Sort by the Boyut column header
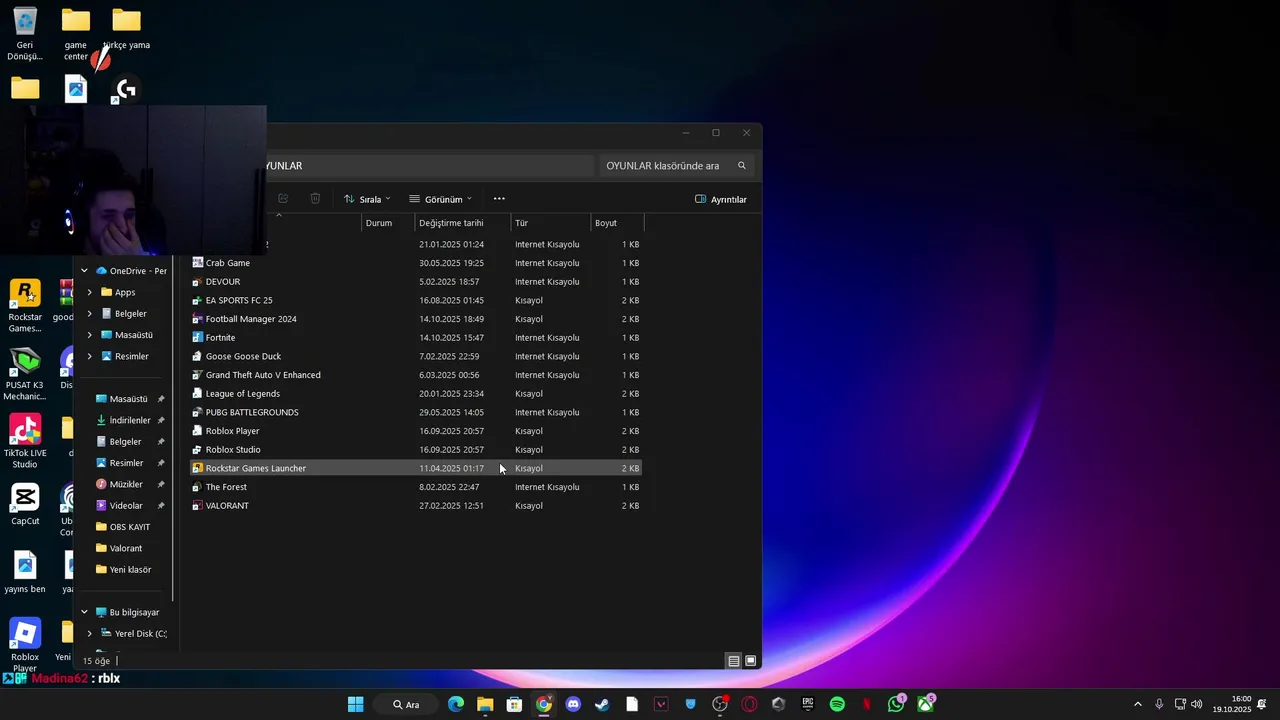 [617, 223]
